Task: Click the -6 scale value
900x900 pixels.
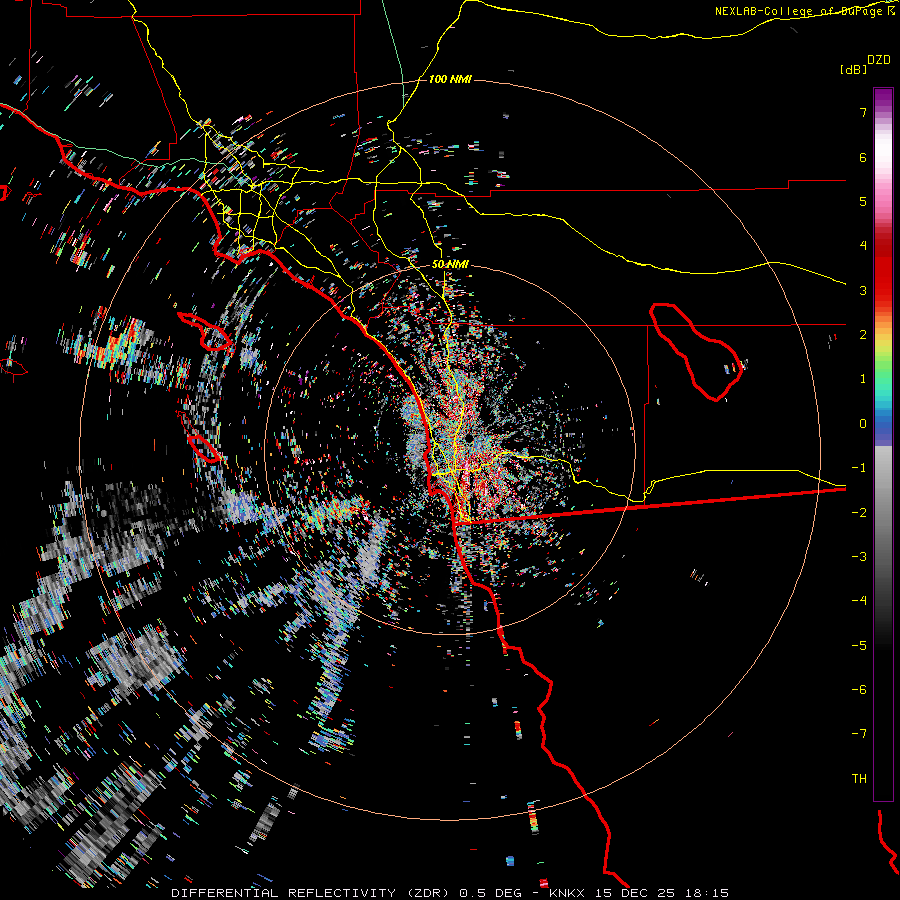Action: pos(859,690)
